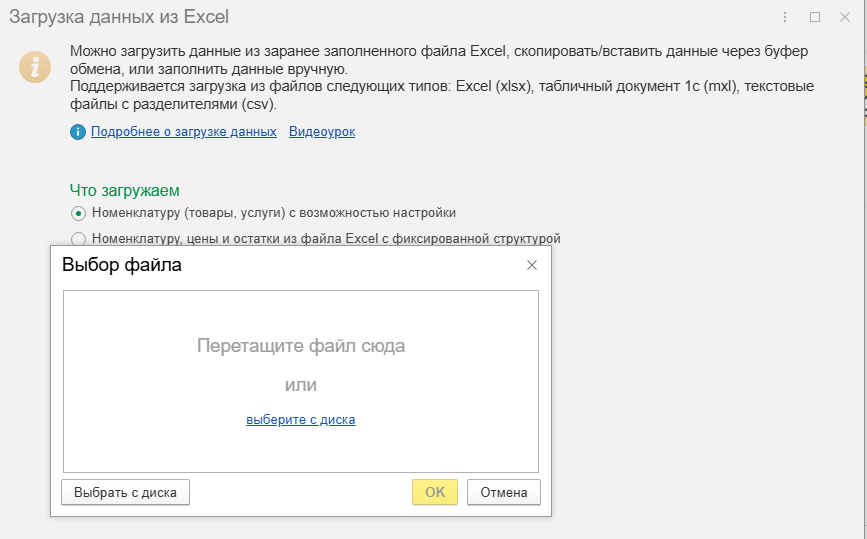Click the Перетащите файл сюда drop text
Viewport: 867px width, 539px height.
click(x=300, y=346)
